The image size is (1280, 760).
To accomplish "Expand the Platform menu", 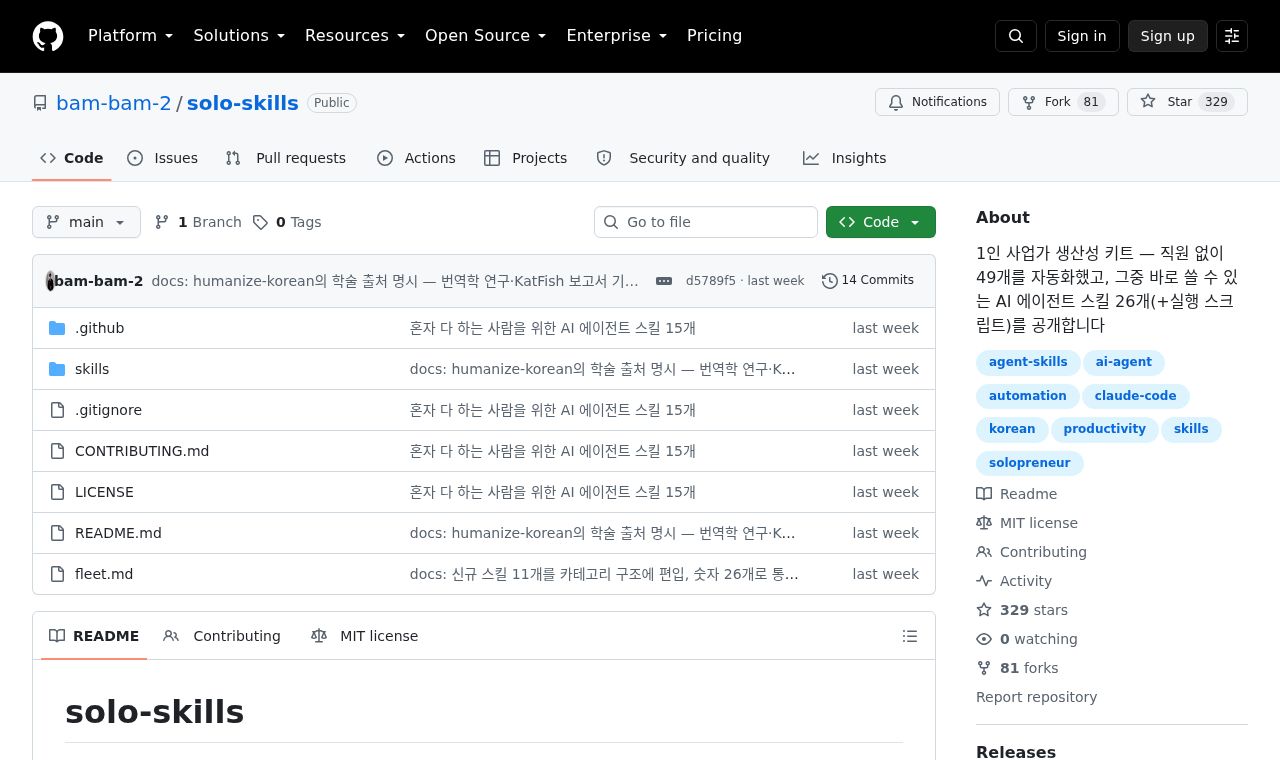I will 131,36.
